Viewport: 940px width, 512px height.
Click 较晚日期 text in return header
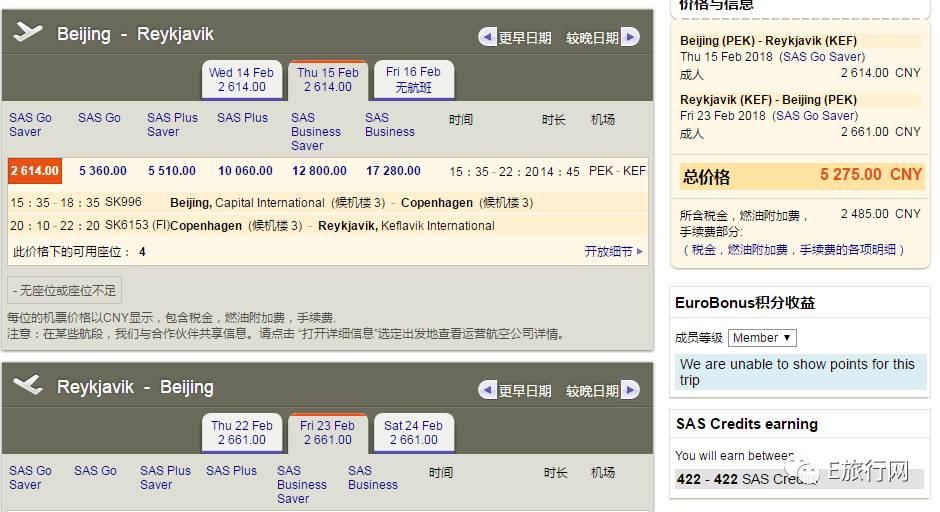(x=592, y=391)
